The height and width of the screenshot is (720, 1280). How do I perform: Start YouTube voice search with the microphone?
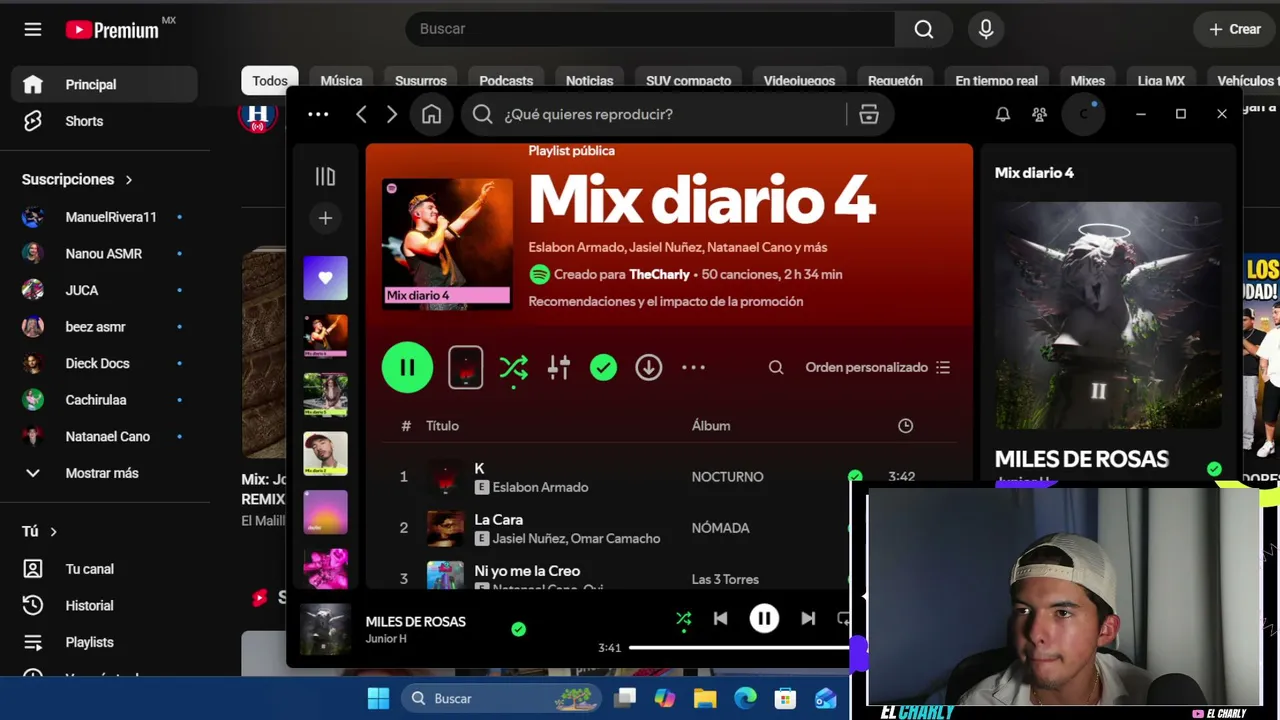[x=986, y=29]
